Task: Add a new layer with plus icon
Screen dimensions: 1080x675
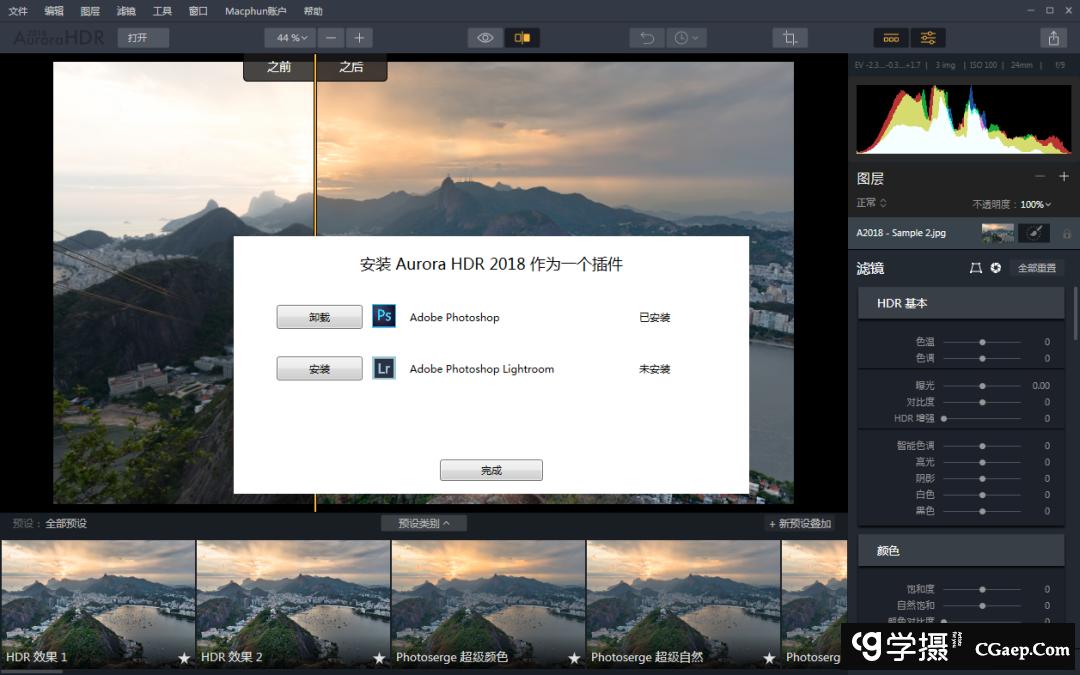Action: coord(1064,177)
